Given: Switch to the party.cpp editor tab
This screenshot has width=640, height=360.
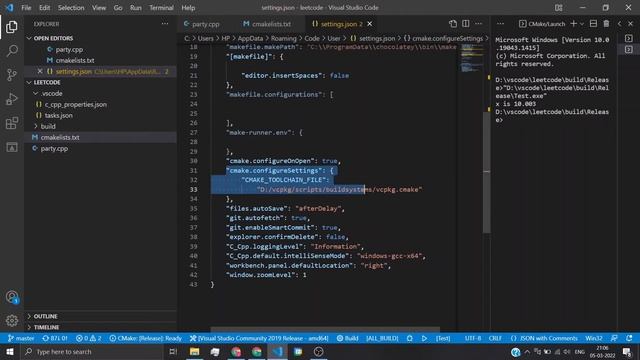Looking at the screenshot, I should [202, 24].
